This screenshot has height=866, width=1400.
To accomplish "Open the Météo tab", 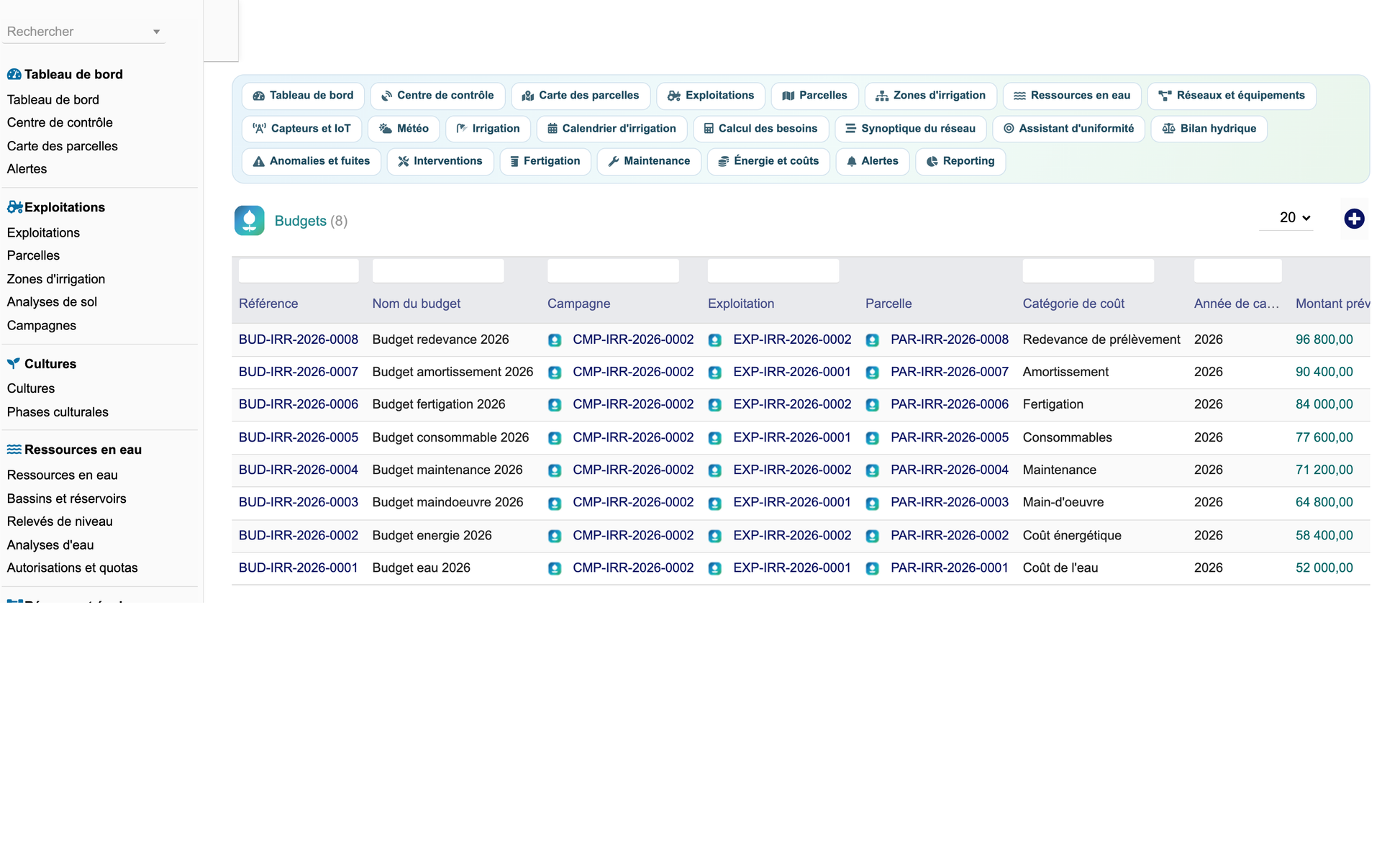I will [404, 129].
